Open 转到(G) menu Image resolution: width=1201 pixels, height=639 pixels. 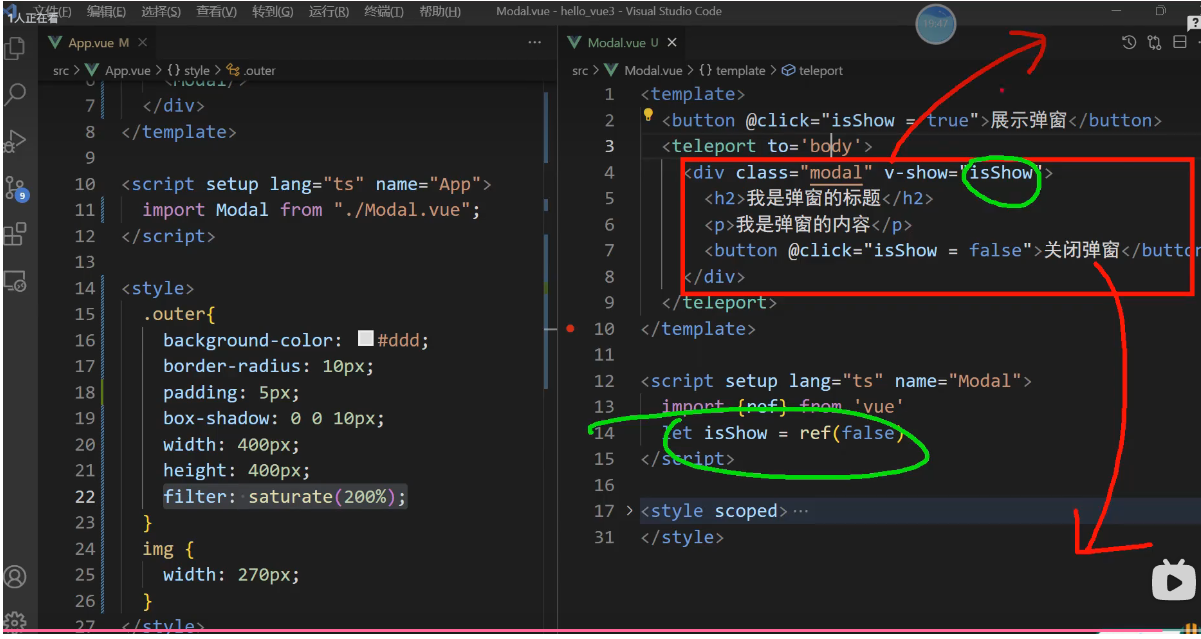(x=273, y=11)
